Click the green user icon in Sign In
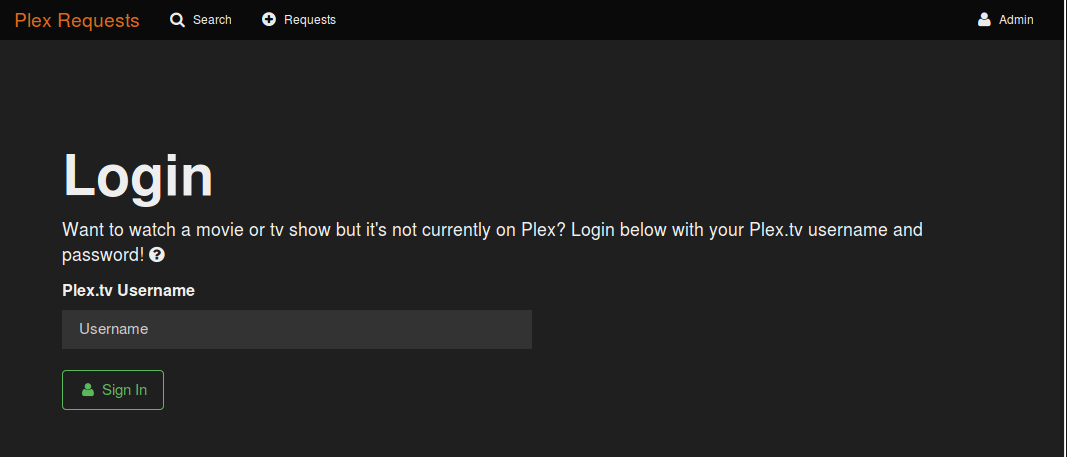Screen dimensions: 1067x457 coord(88,390)
